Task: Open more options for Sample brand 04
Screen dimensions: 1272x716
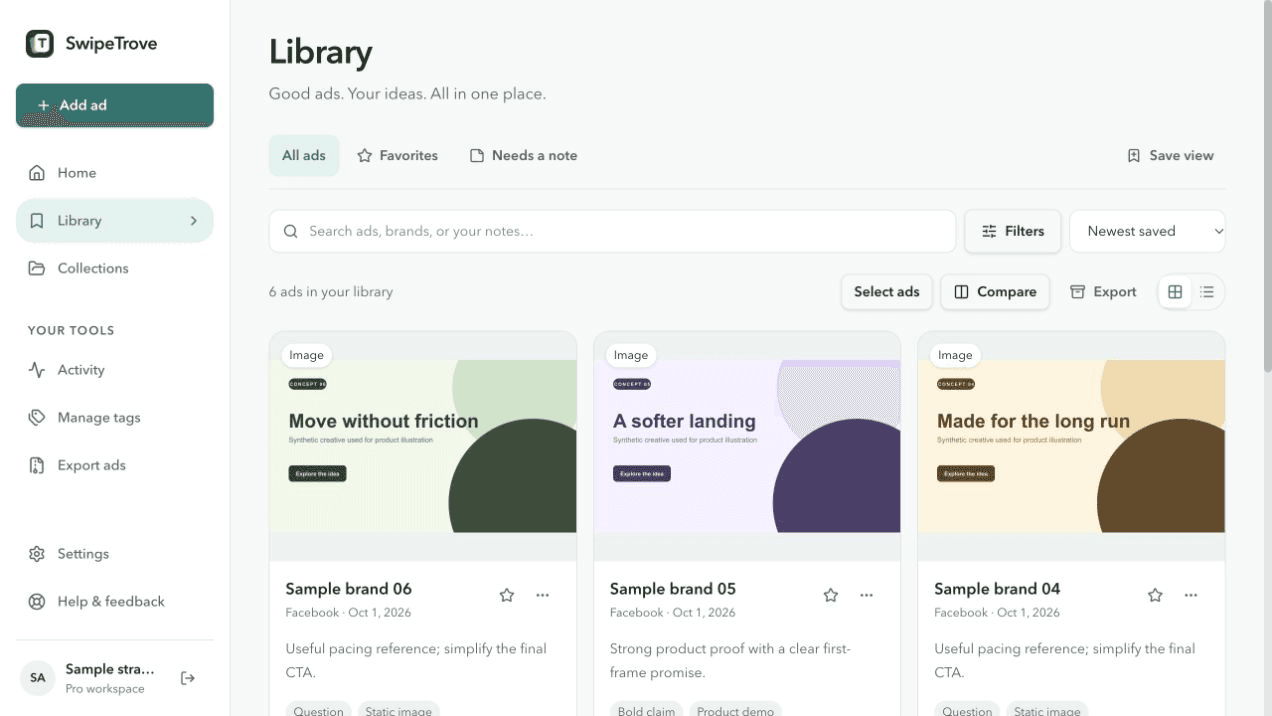Action: tap(1191, 595)
